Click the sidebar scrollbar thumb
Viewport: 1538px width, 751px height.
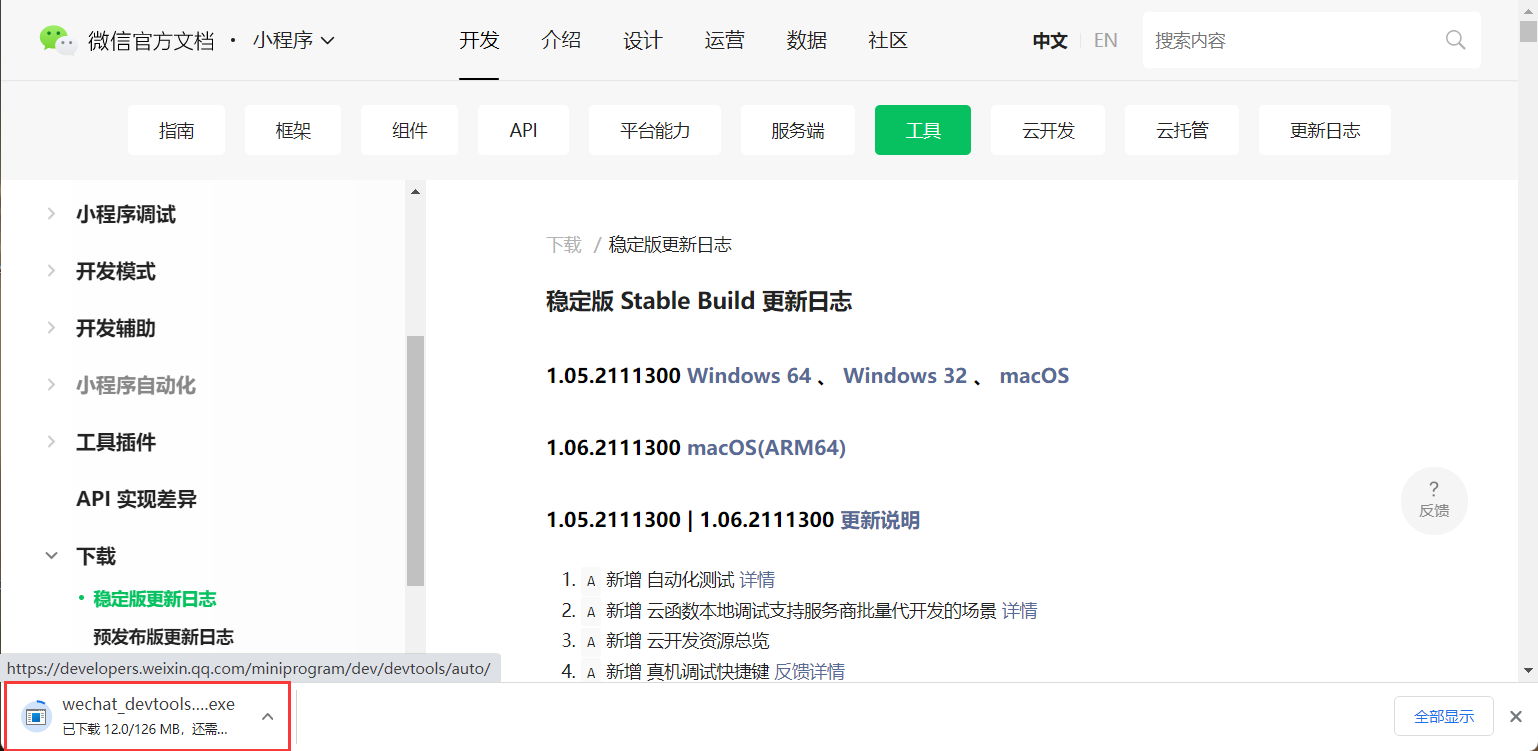coord(415,460)
